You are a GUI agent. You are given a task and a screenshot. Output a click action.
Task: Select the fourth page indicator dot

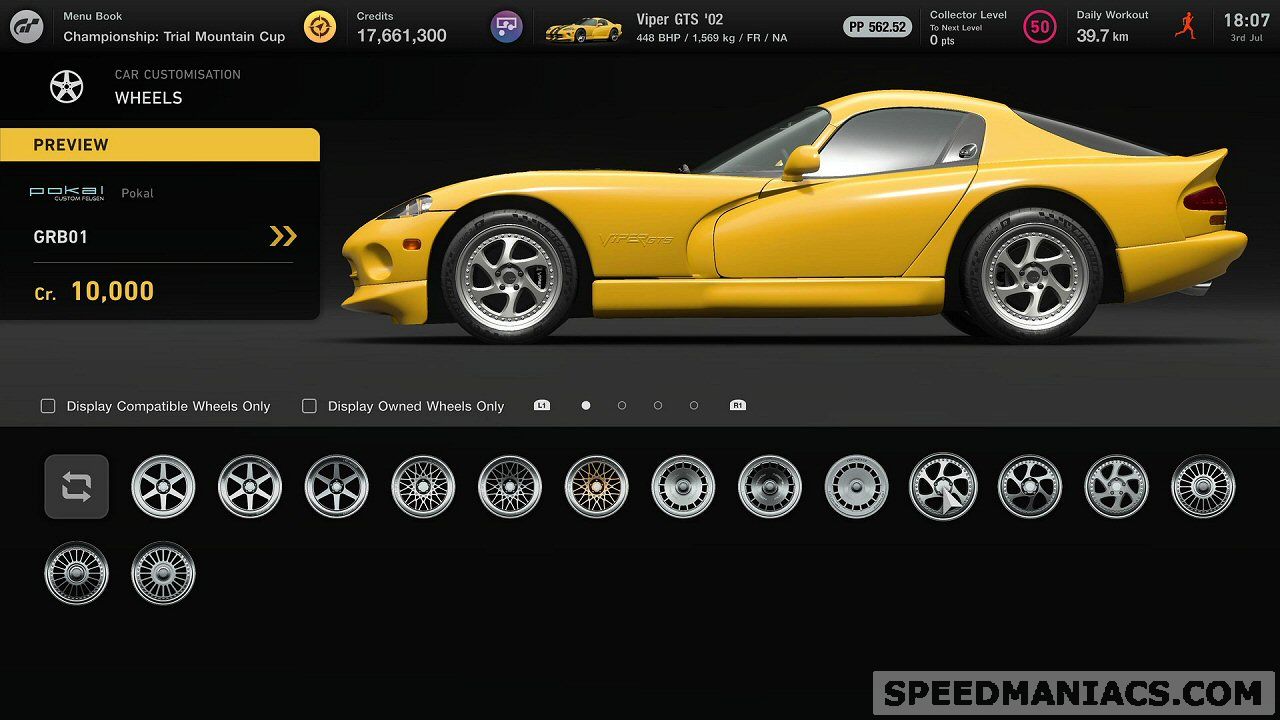[x=694, y=406]
